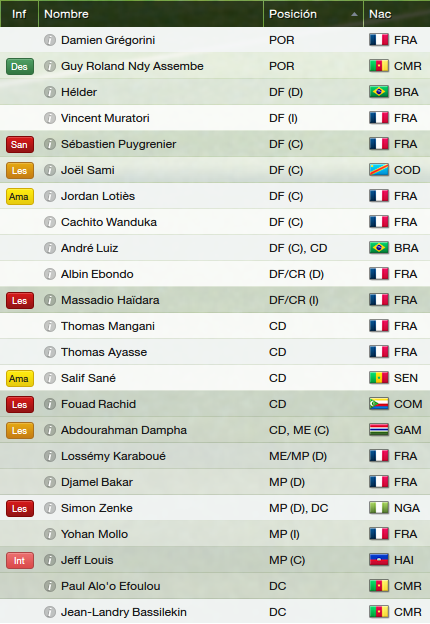Click the Int badge beside Jeff Louis
Viewport: 430px width, 624px height.
point(19,560)
